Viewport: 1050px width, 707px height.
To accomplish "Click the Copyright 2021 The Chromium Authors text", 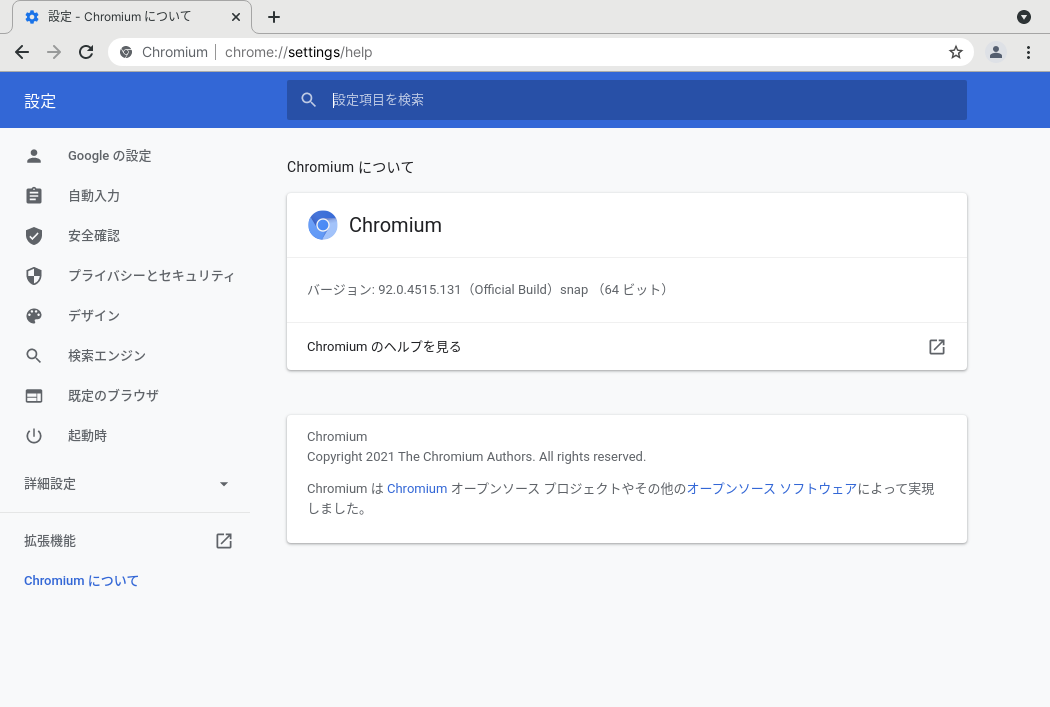I will (x=476, y=457).
